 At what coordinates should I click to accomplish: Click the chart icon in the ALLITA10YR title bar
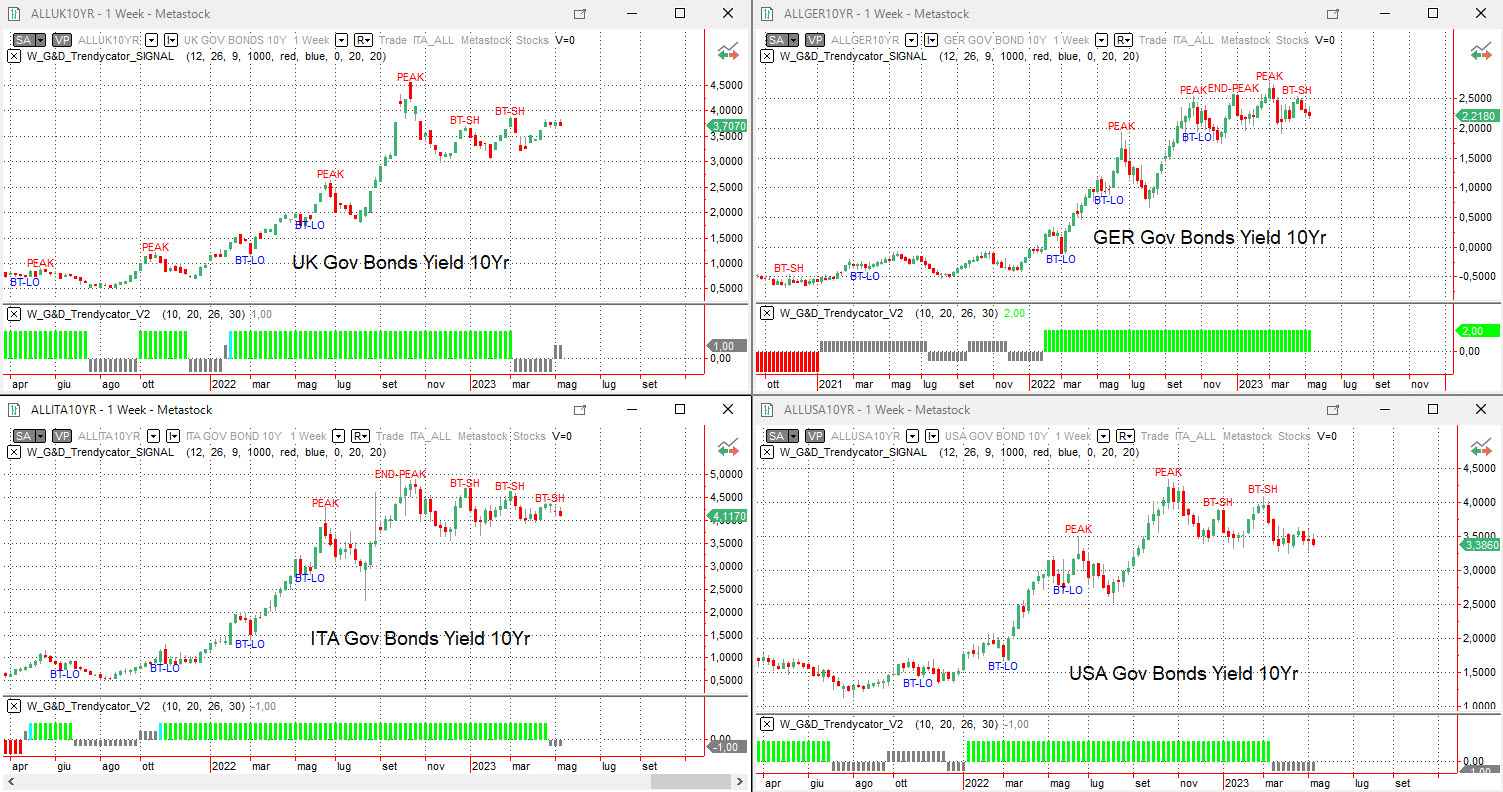point(15,410)
